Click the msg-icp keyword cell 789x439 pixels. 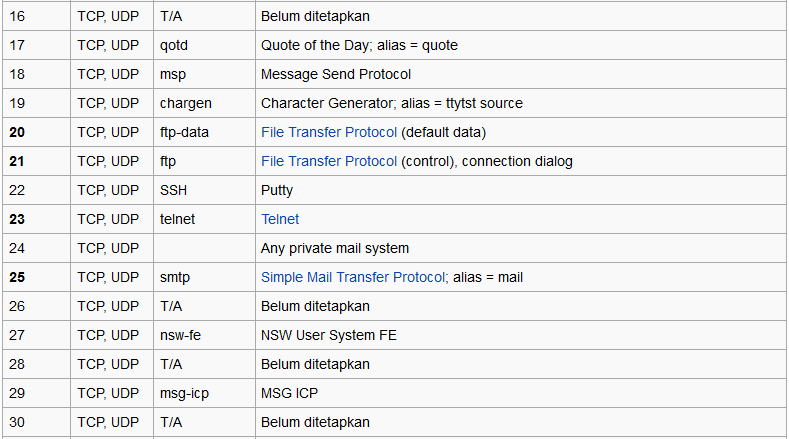point(184,393)
